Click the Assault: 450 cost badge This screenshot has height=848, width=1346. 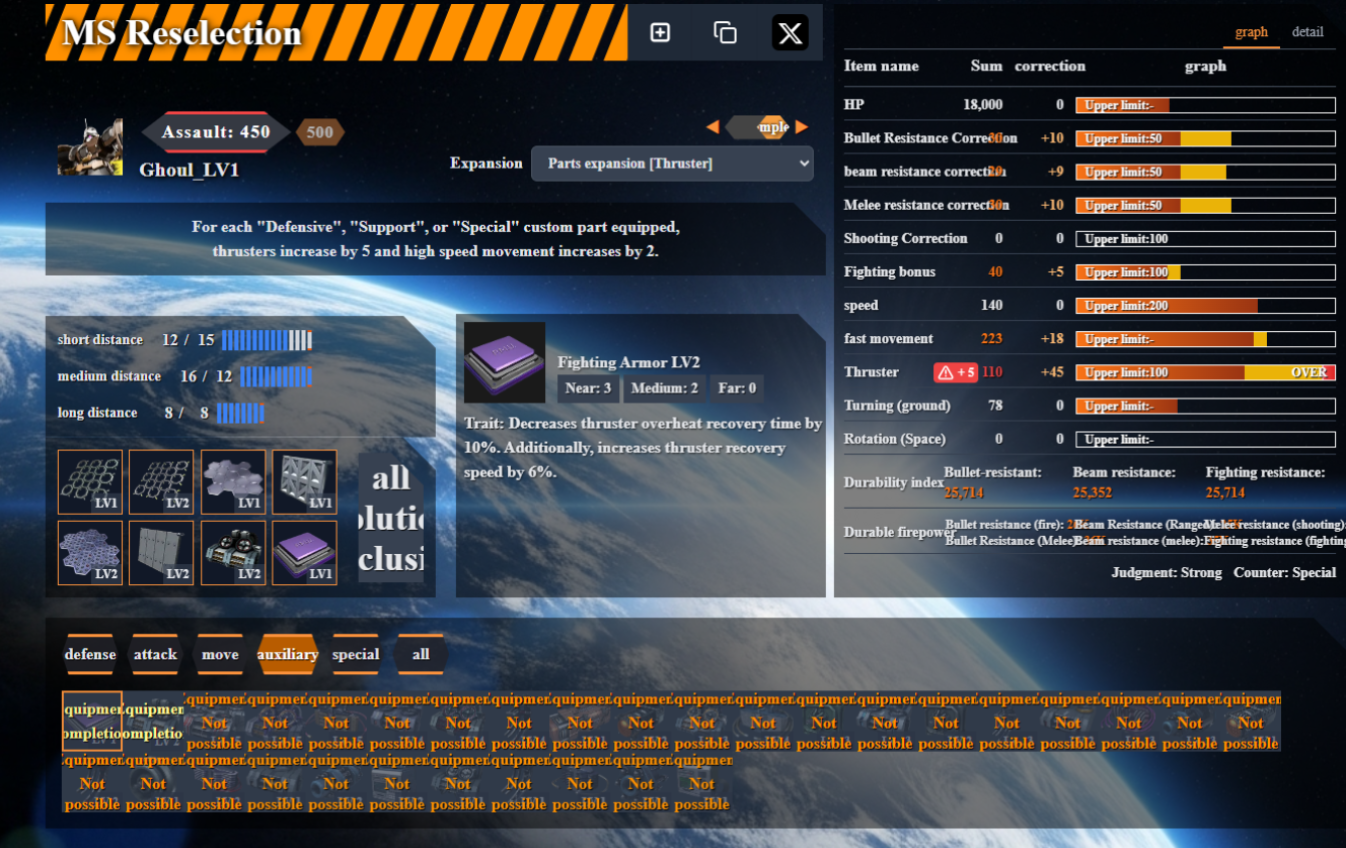(216, 132)
